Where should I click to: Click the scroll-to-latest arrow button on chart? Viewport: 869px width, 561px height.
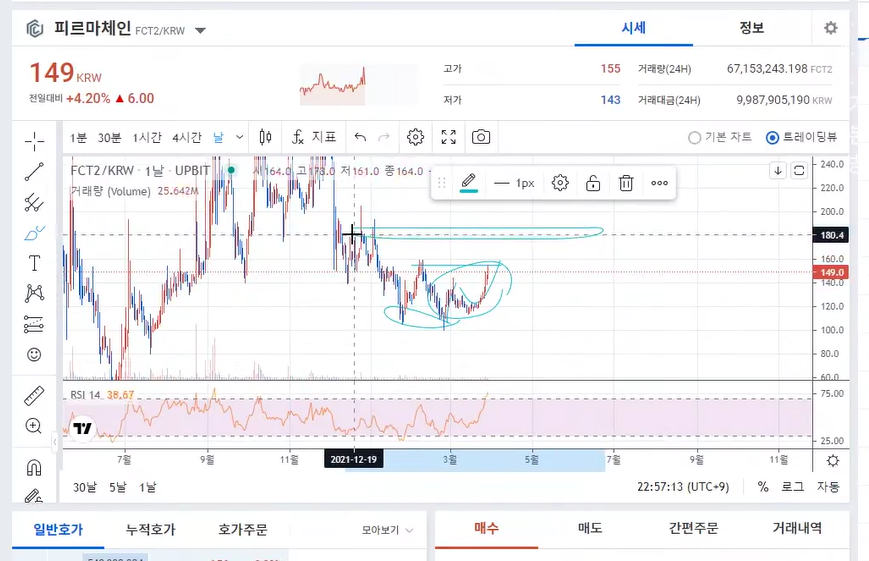click(778, 170)
